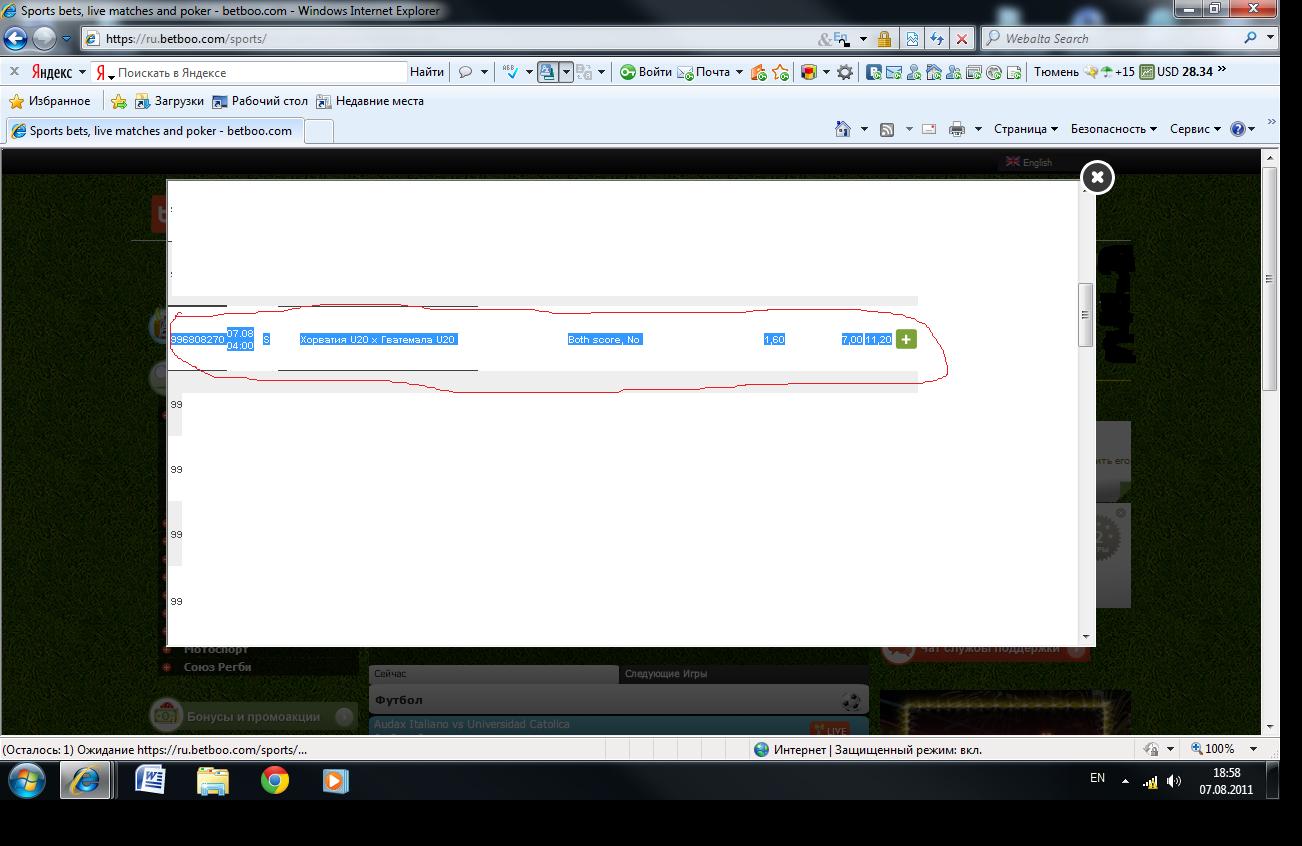Viewport: 1302px width, 846px height.
Task: Click odds value 1,60
Action: tap(774, 340)
